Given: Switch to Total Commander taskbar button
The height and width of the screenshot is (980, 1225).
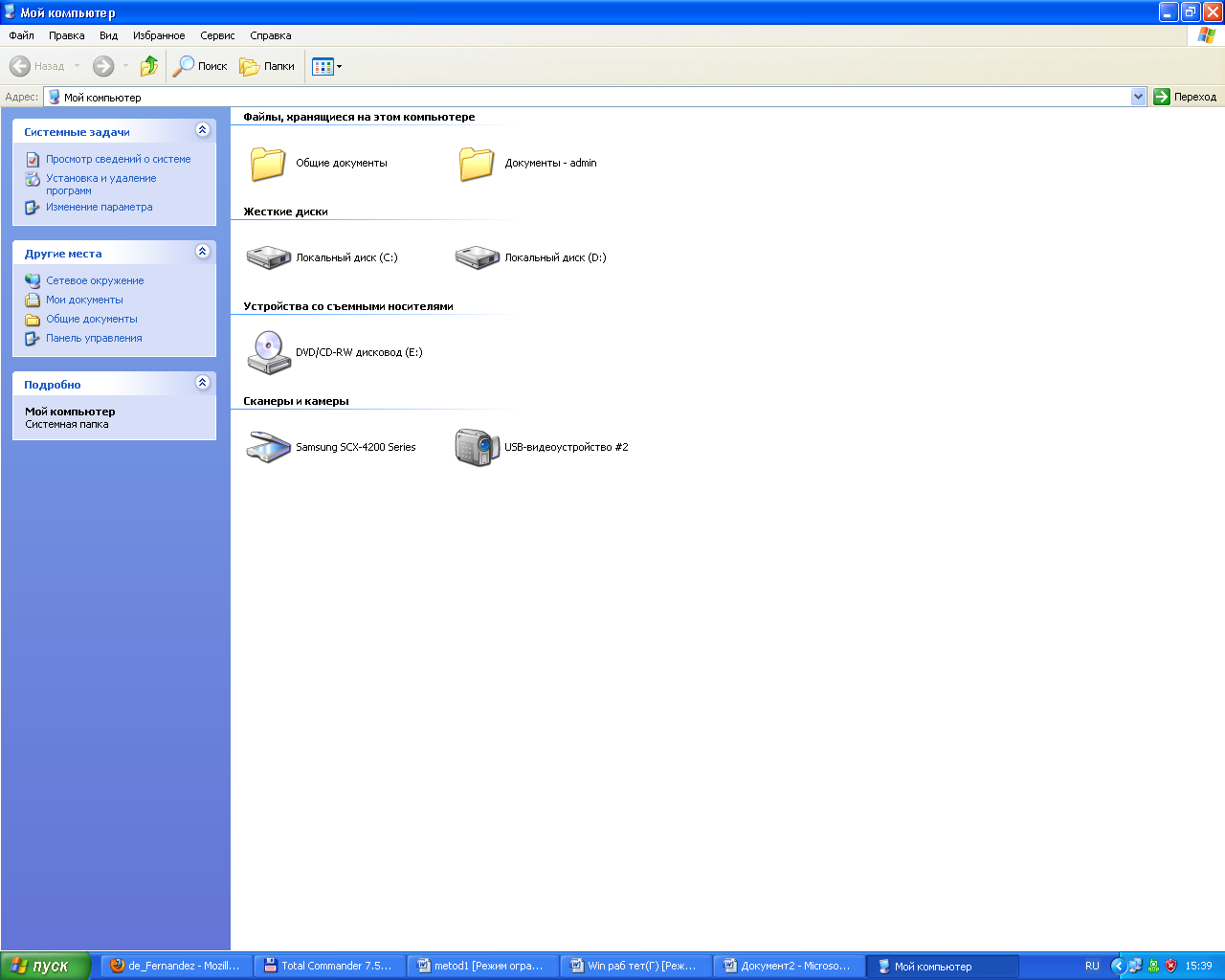Looking at the screenshot, I should point(330,966).
